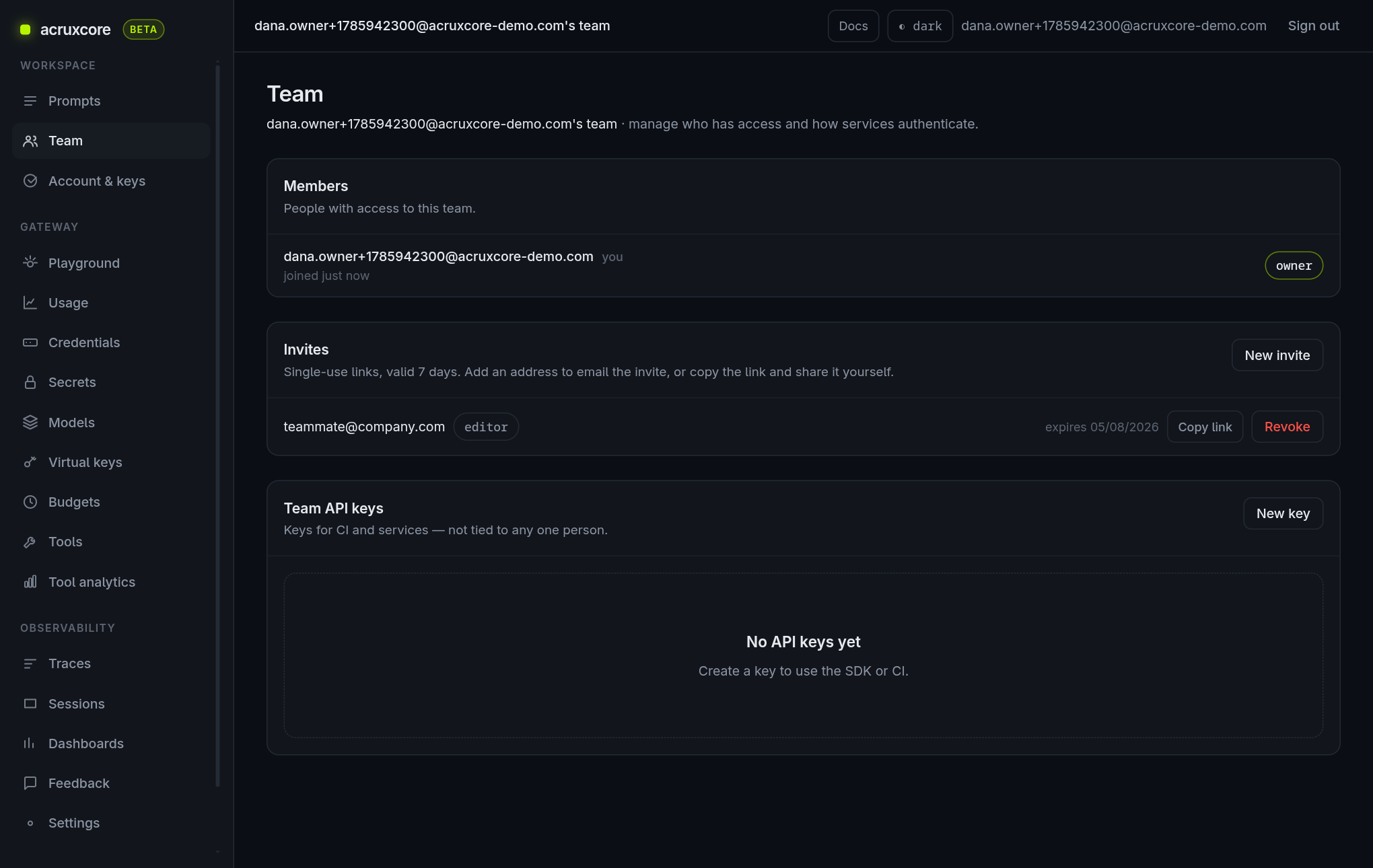Viewport: 1373px width, 868px height.
Task: Click the Credentials card icon
Action: coord(30,342)
